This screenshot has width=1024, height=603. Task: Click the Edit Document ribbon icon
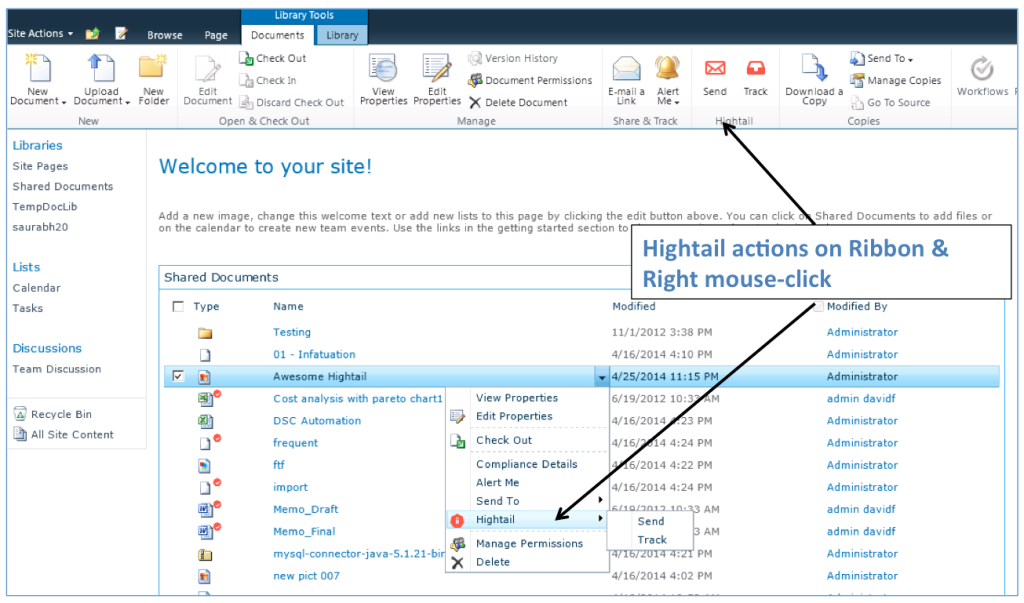(208, 70)
